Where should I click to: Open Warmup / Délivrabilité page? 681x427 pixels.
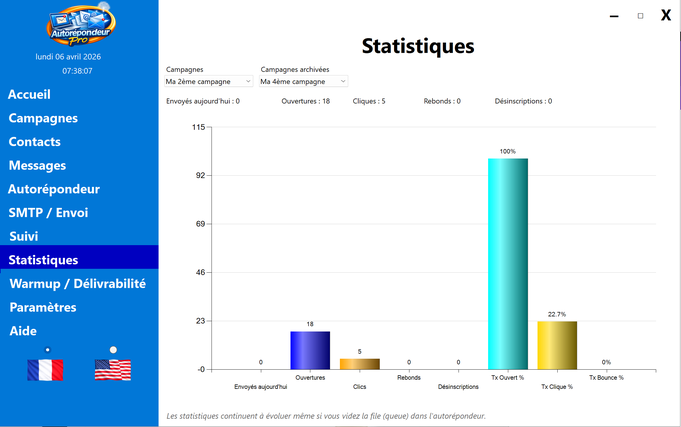click(78, 284)
